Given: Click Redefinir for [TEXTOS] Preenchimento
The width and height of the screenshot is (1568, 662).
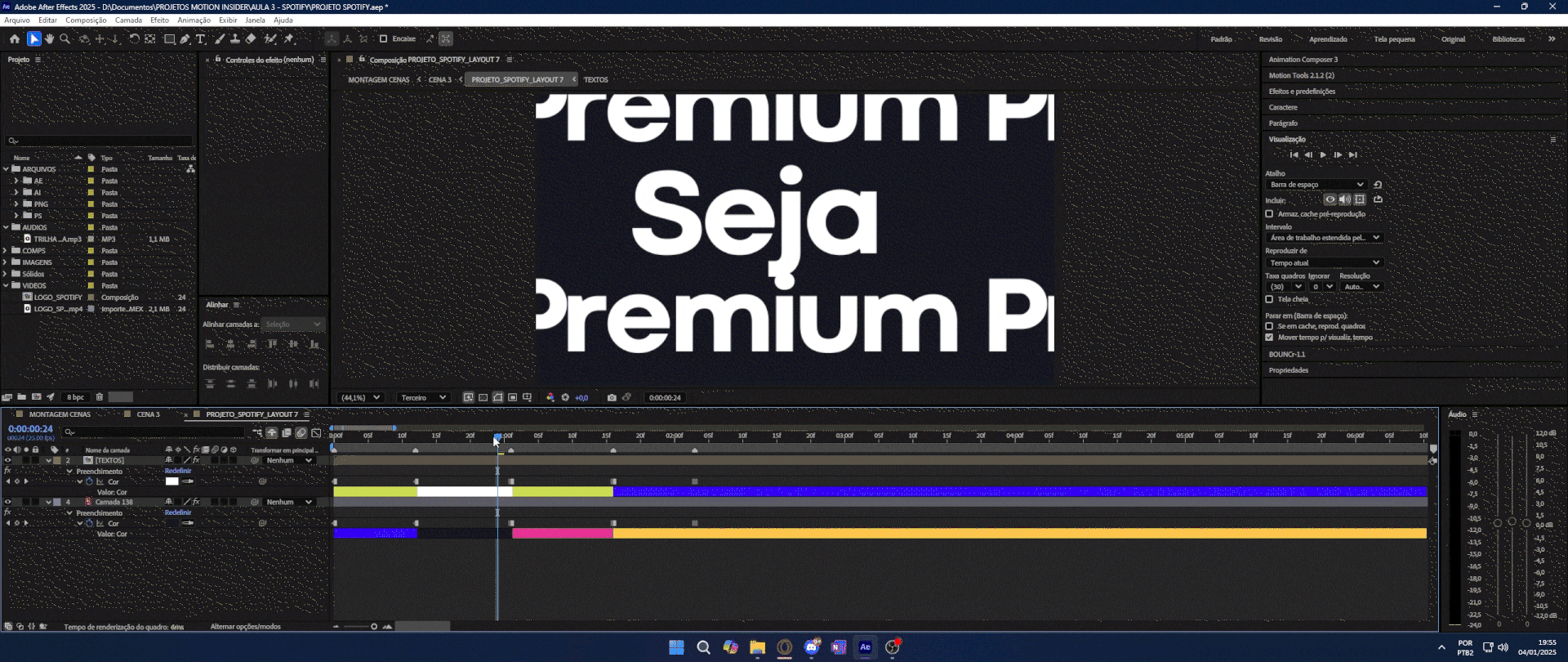Looking at the screenshot, I should pos(178,471).
